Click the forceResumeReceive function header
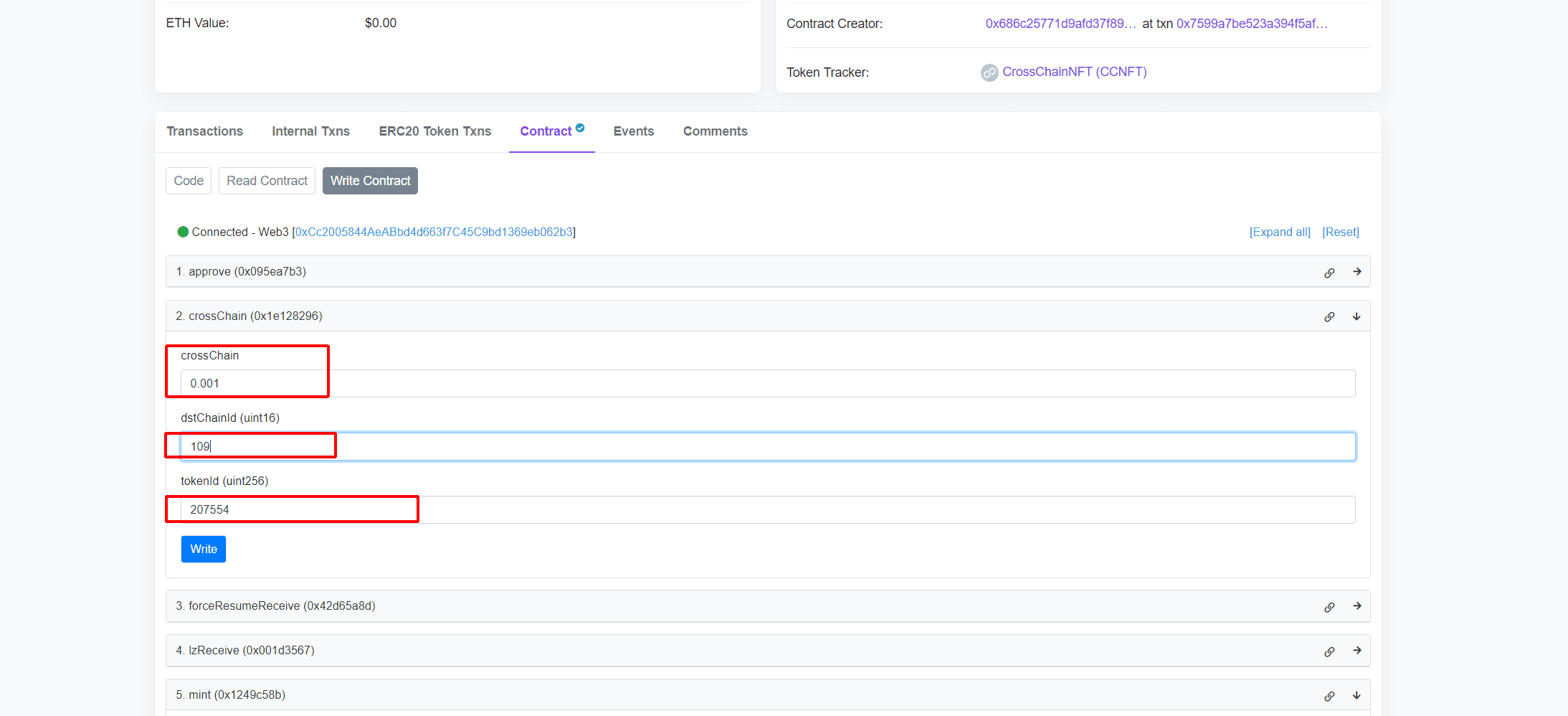 pos(768,606)
